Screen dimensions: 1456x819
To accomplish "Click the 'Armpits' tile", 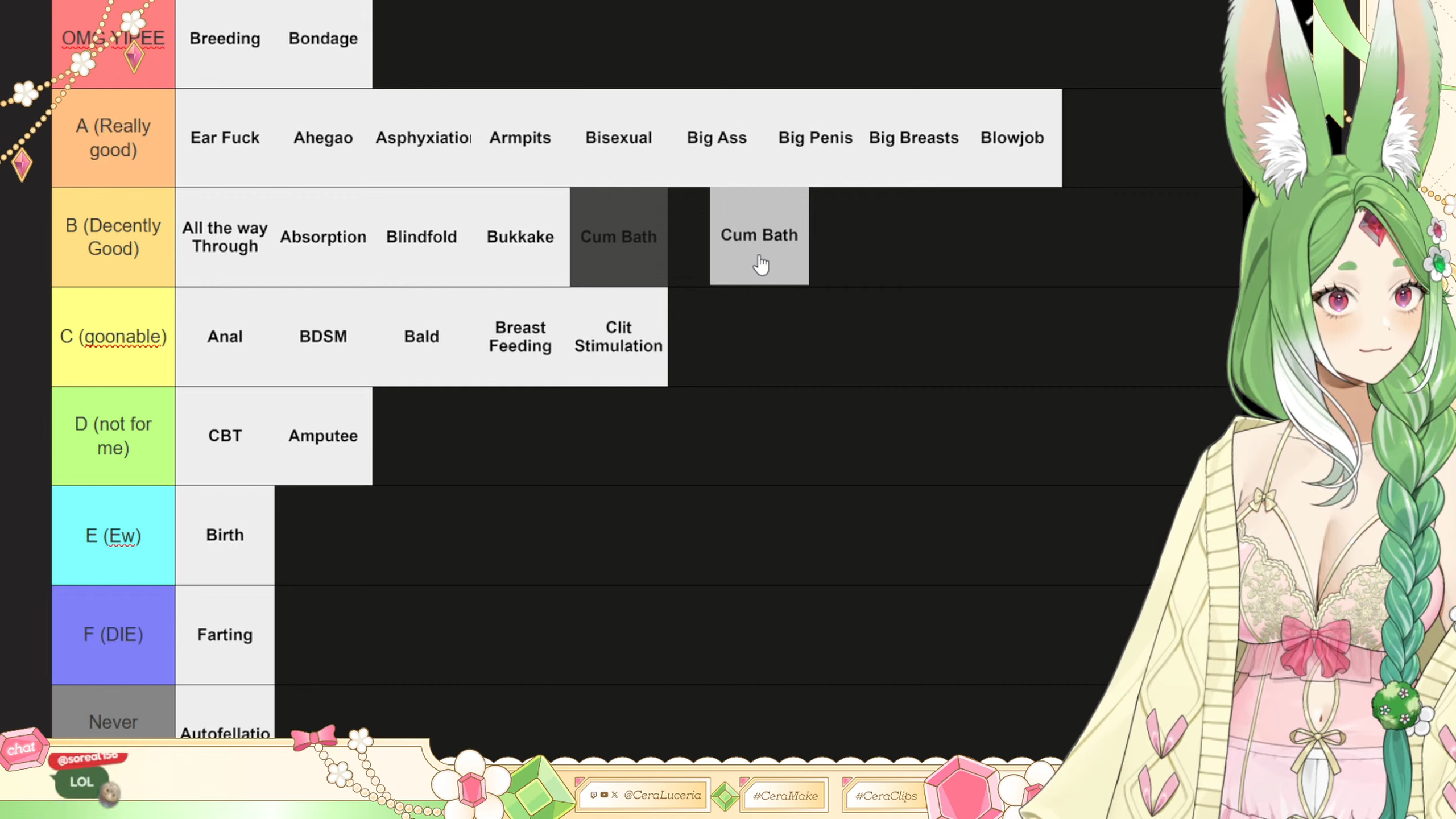I will coord(520,138).
